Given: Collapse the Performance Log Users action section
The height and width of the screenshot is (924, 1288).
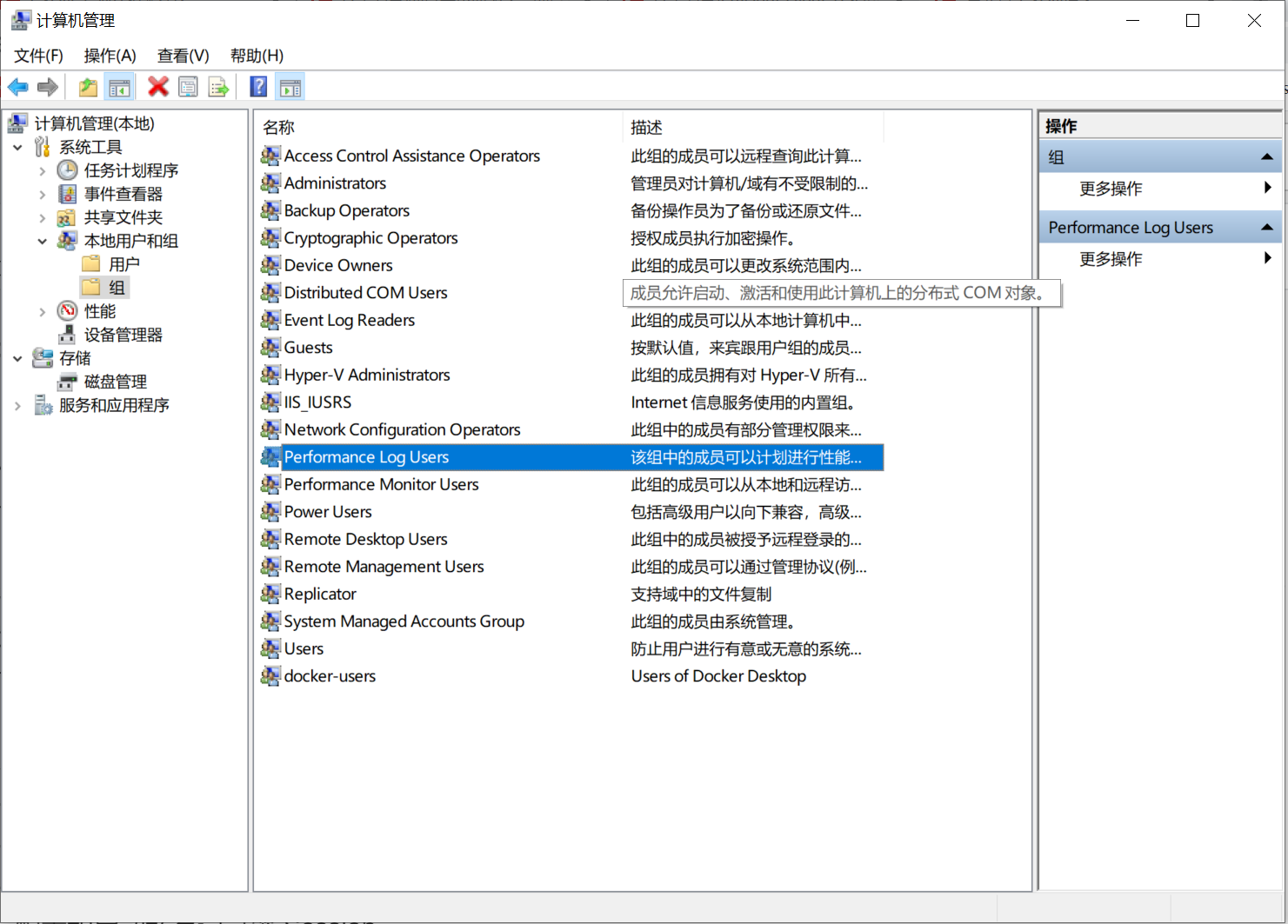Looking at the screenshot, I should pos(1266,227).
